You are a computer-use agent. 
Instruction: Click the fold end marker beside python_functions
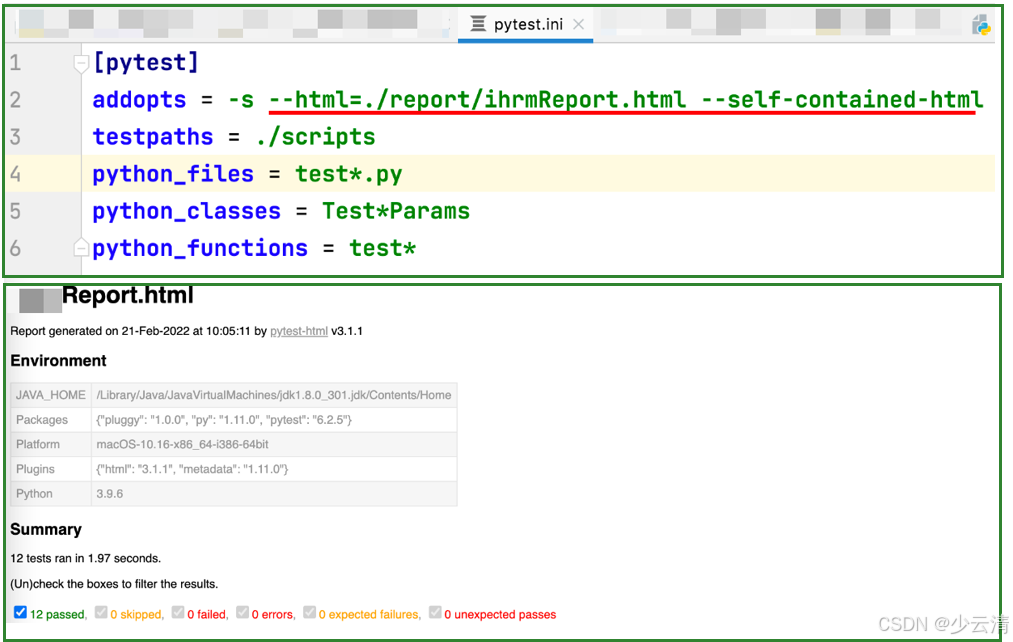click(81, 248)
